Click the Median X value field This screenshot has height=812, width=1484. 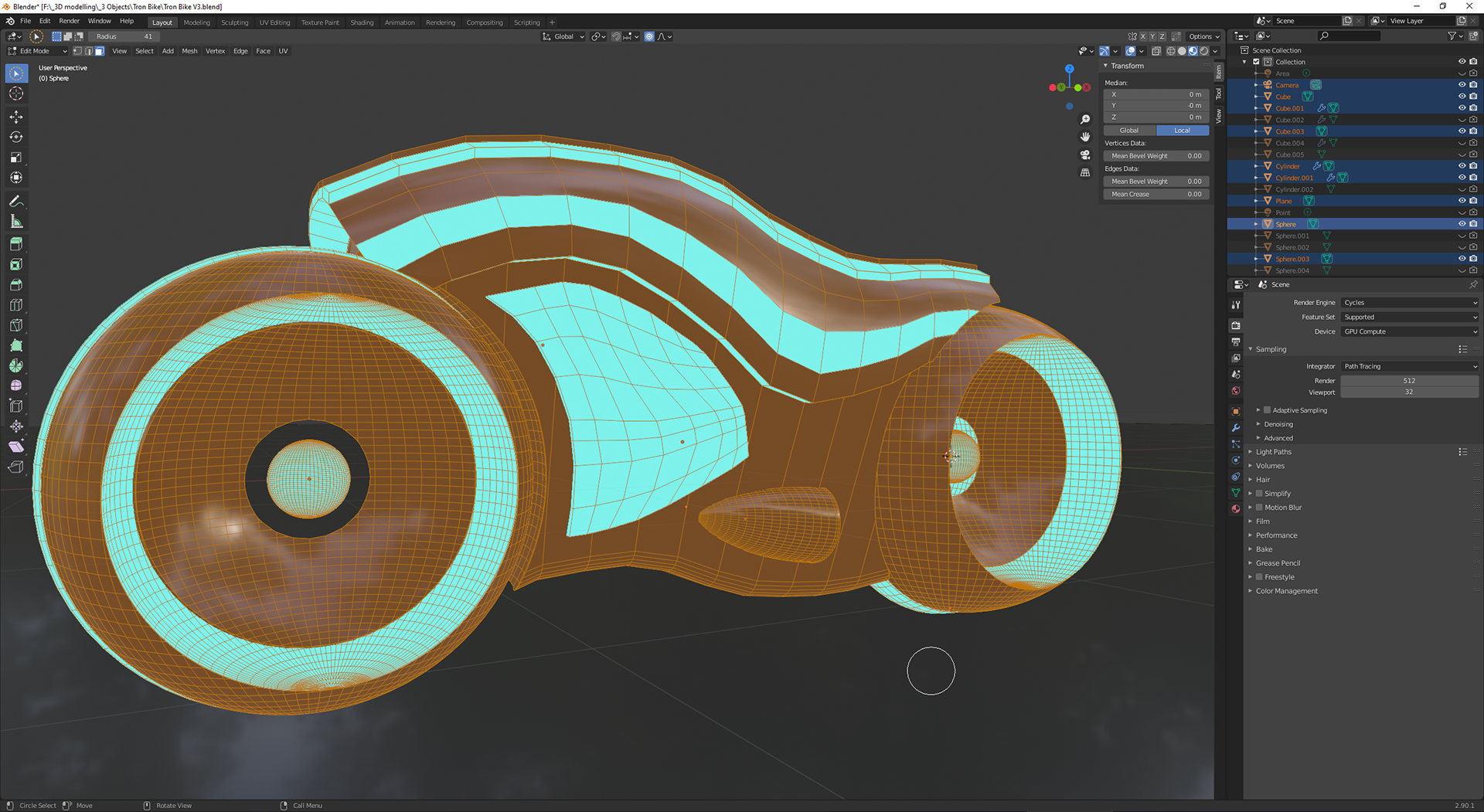coord(1156,94)
